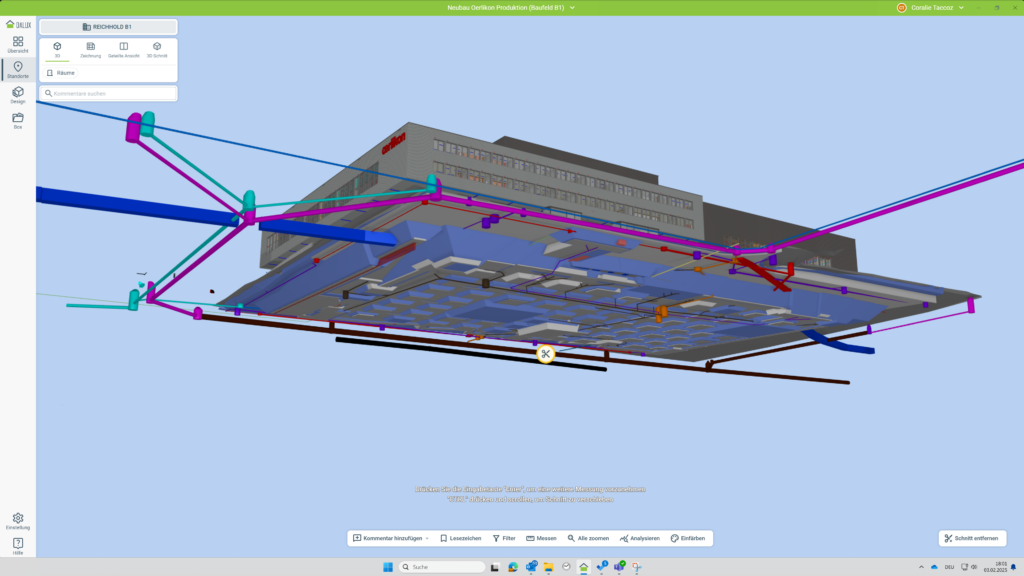Expand the project title dropdown in header
Image resolution: width=1024 pixels, height=576 pixels.
(572, 7)
